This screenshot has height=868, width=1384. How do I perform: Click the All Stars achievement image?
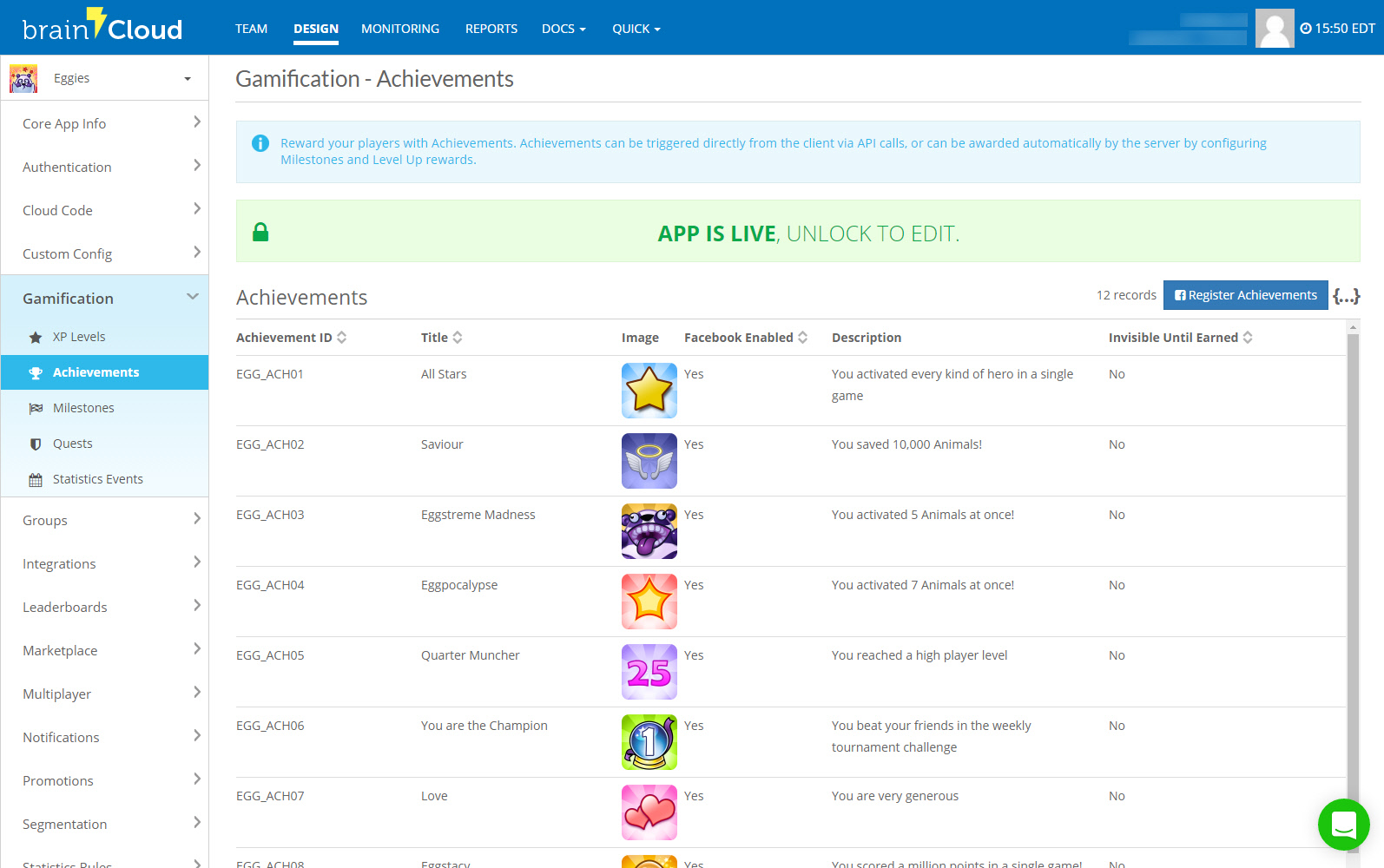click(x=649, y=391)
